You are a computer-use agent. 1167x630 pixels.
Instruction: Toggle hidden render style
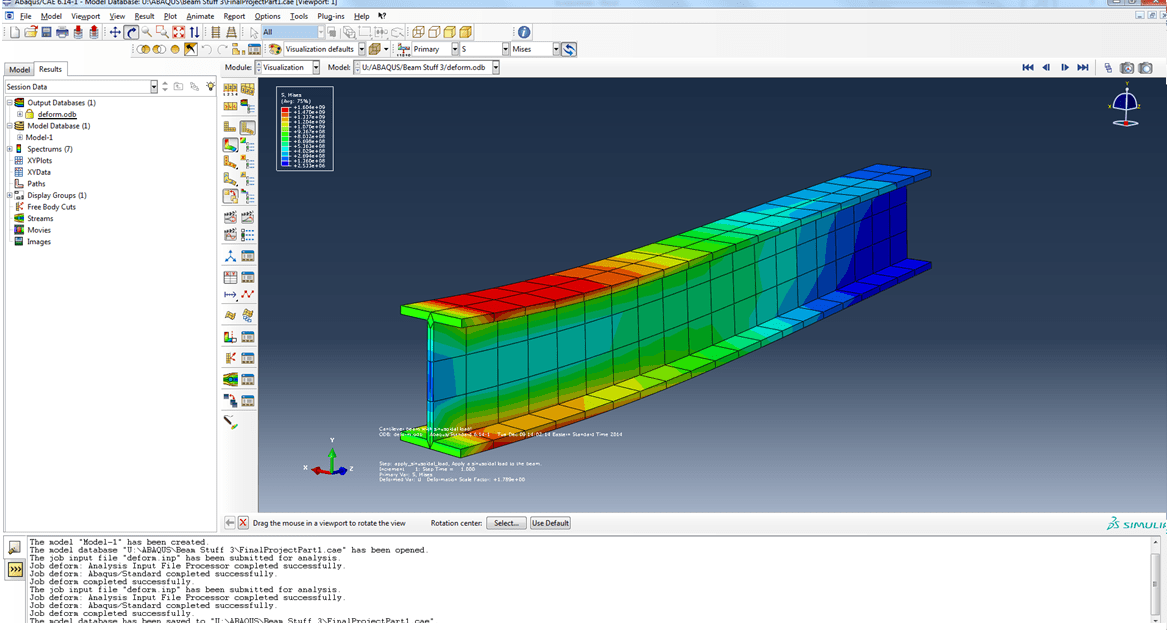coord(434,32)
